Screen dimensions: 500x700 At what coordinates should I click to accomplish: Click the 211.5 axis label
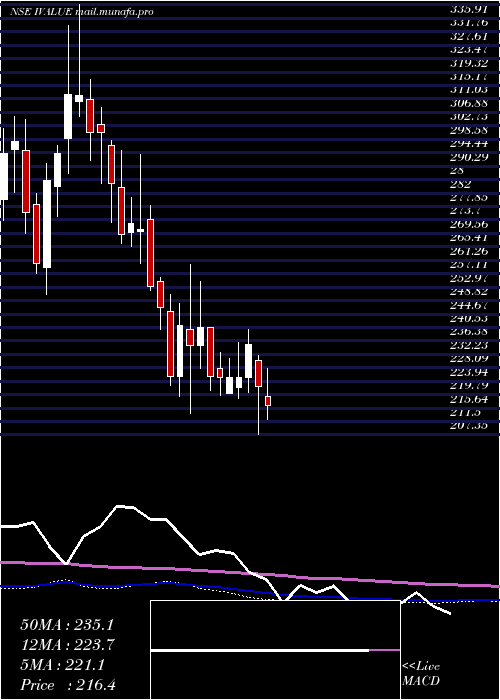466,412
